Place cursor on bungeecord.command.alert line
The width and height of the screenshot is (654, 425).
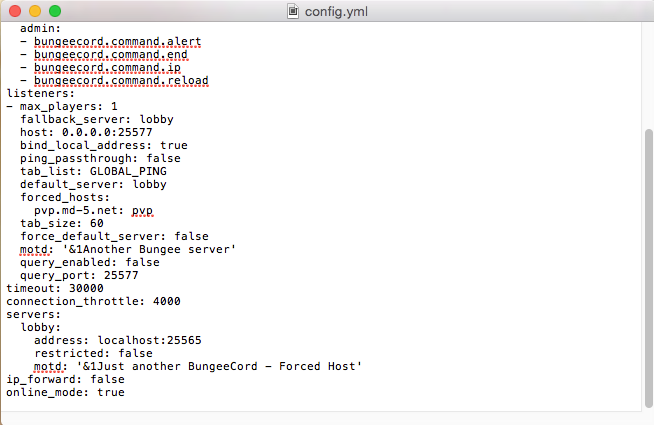coord(117,41)
